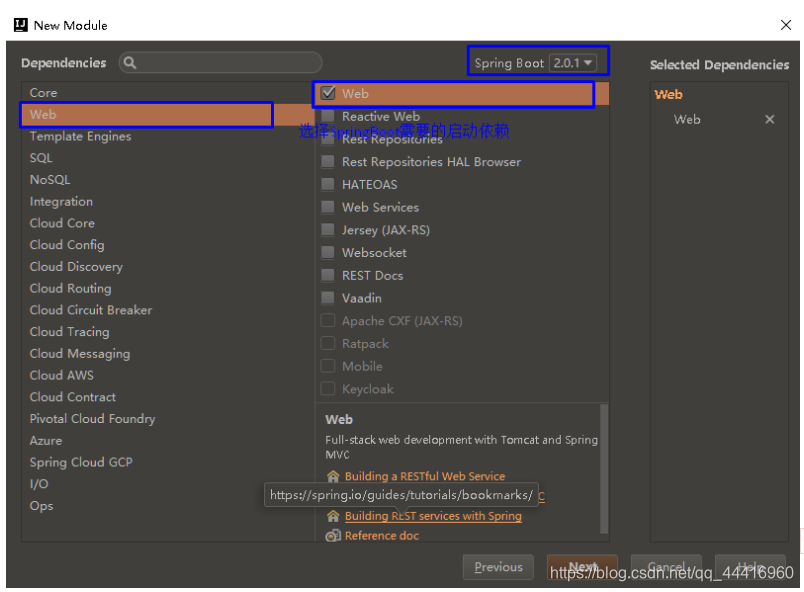Image resolution: width=804 pixels, height=592 pixels.
Task: Open the Reference doc link
Action: tap(381, 536)
